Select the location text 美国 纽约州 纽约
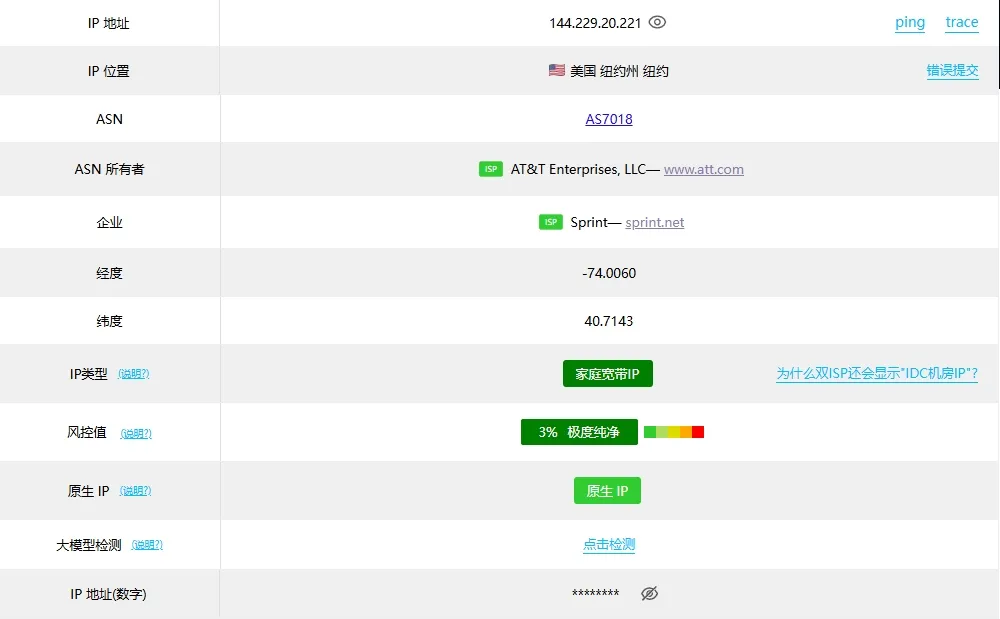 pos(619,71)
